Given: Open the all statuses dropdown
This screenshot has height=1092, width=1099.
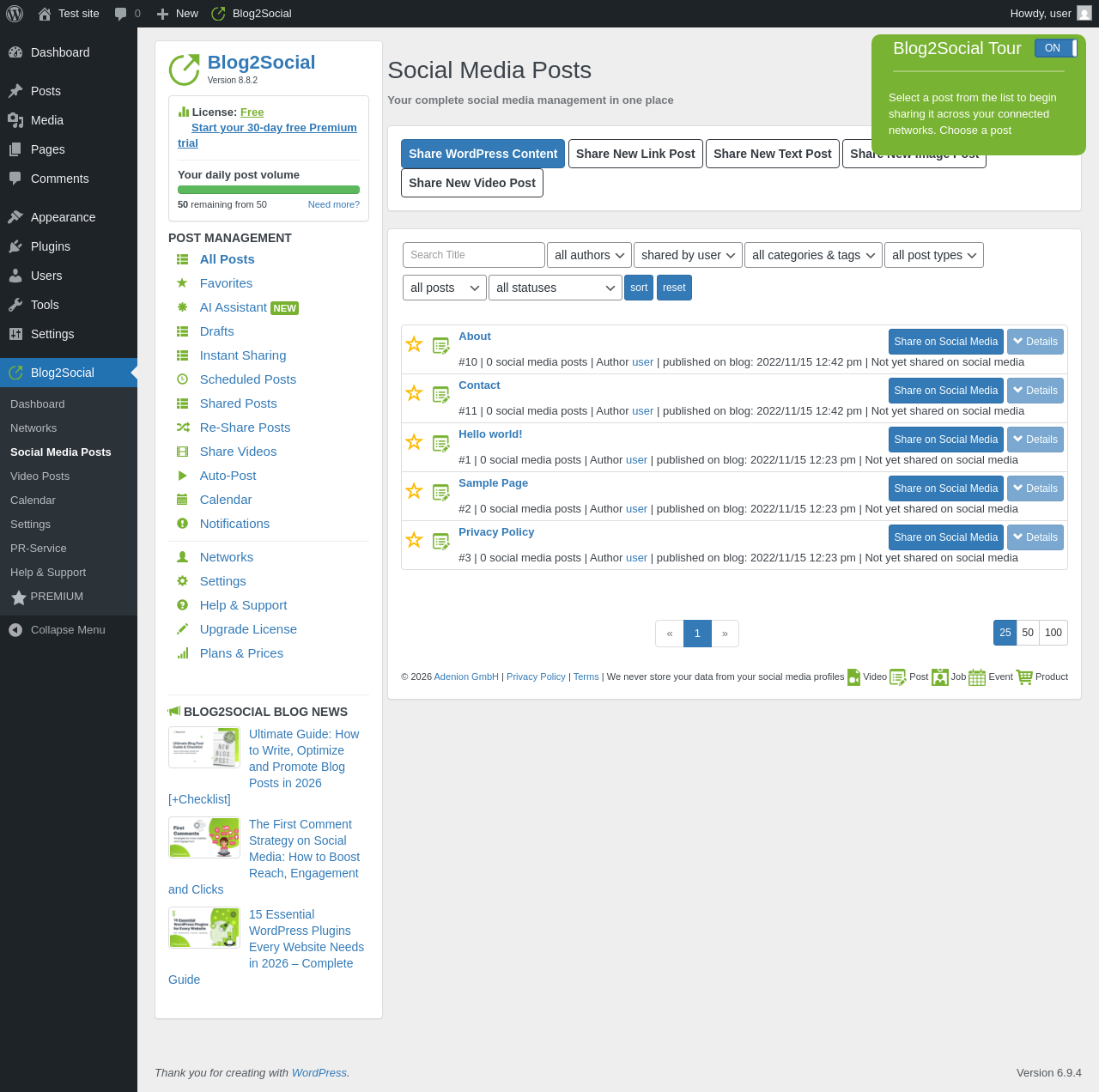Looking at the screenshot, I should [556, 288].
